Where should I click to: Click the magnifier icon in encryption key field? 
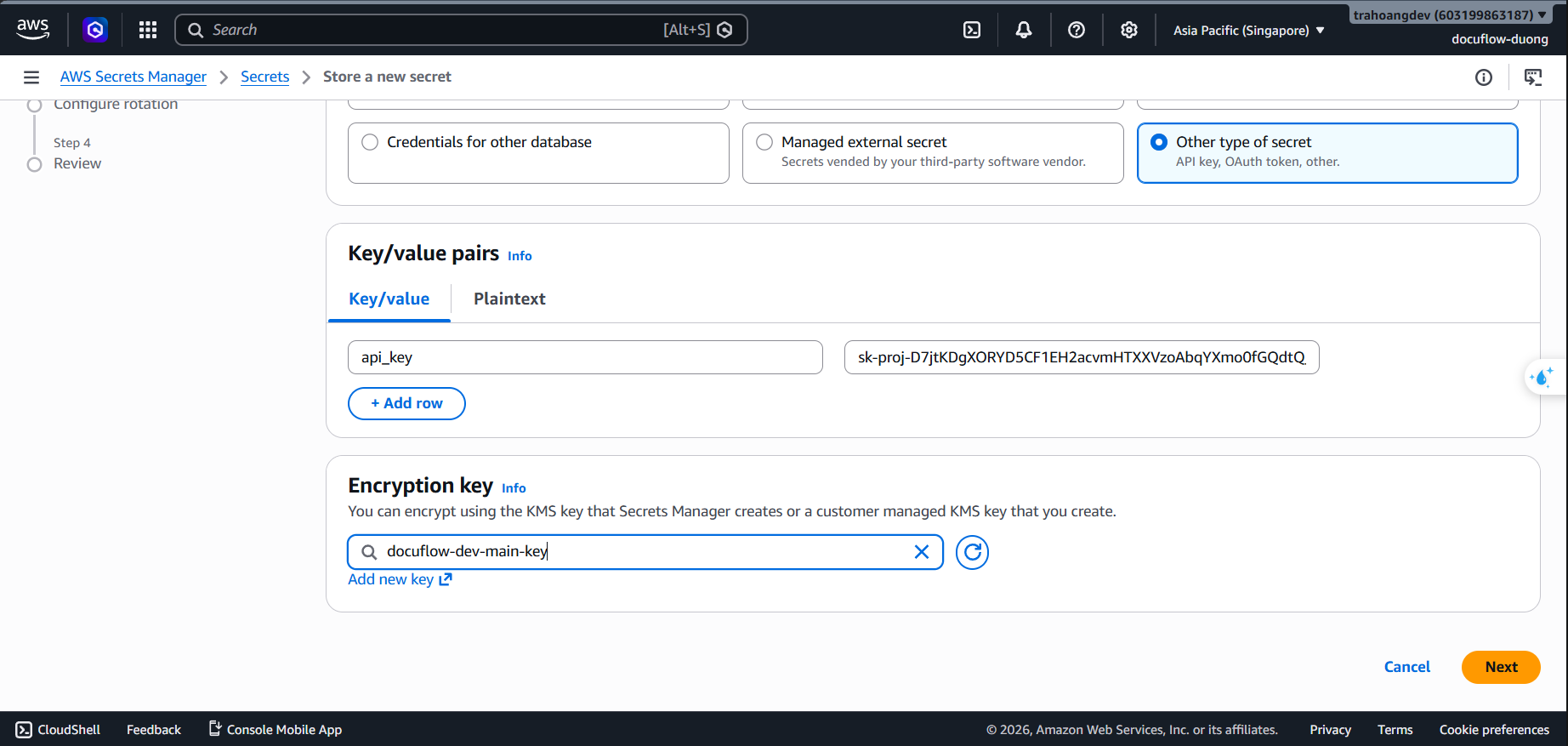[x=369, y=552]
